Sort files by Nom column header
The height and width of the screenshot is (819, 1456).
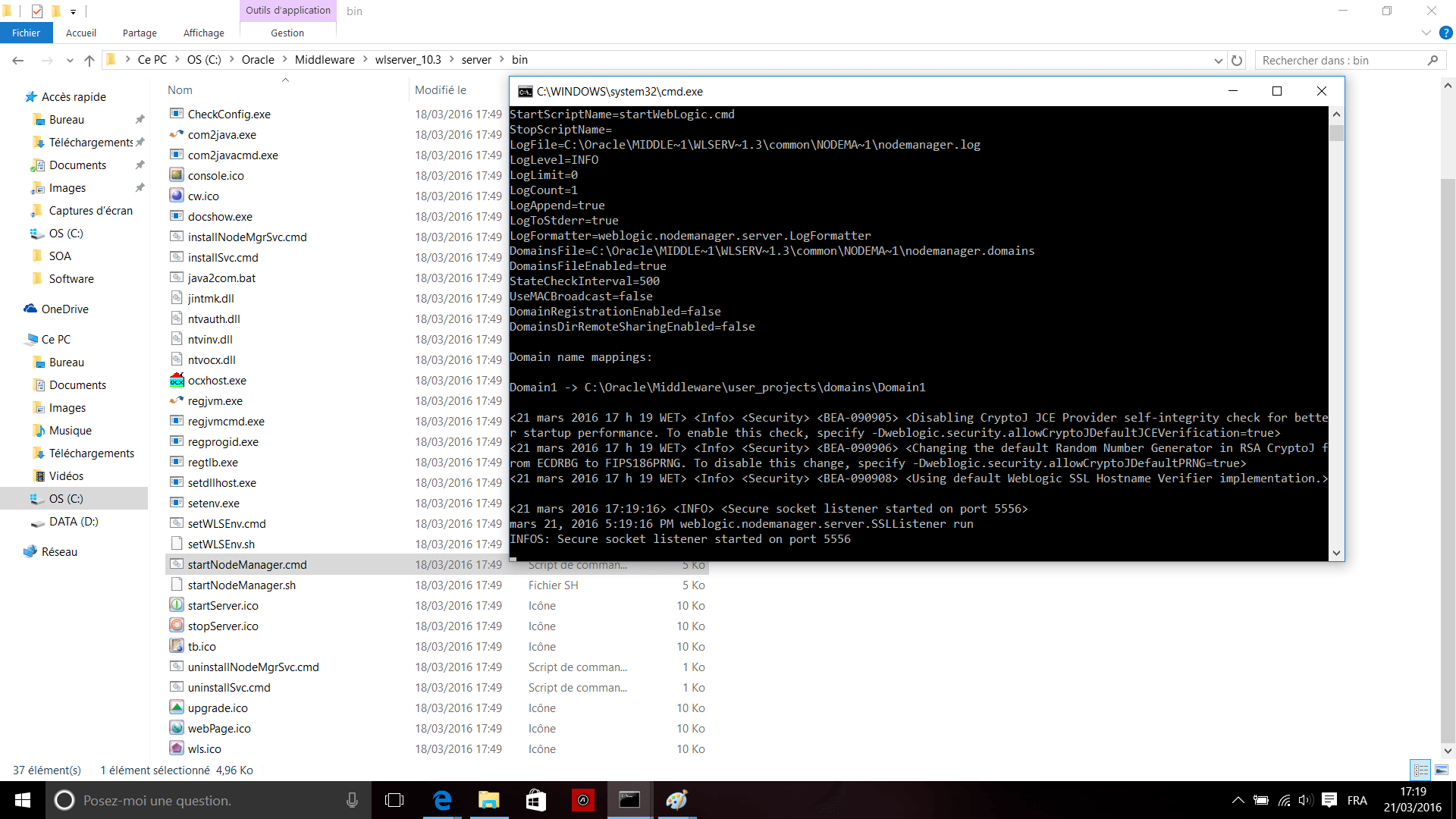[x=180, y=89]
